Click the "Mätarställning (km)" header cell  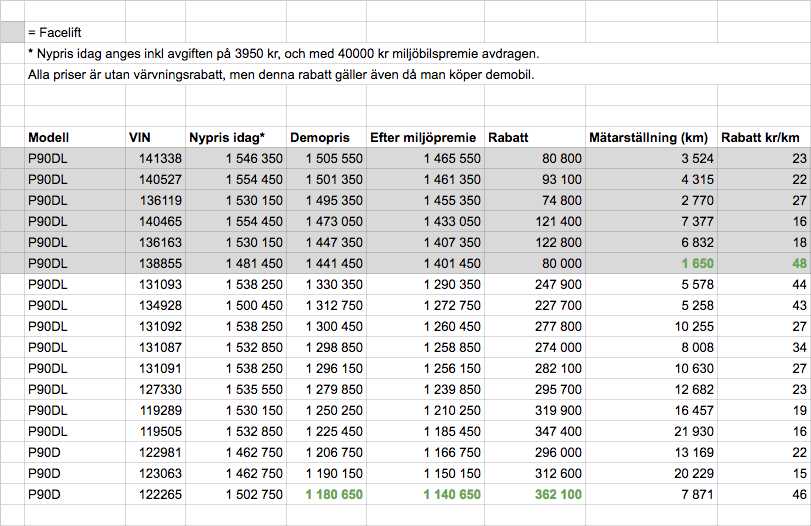(x=650, y=138)
